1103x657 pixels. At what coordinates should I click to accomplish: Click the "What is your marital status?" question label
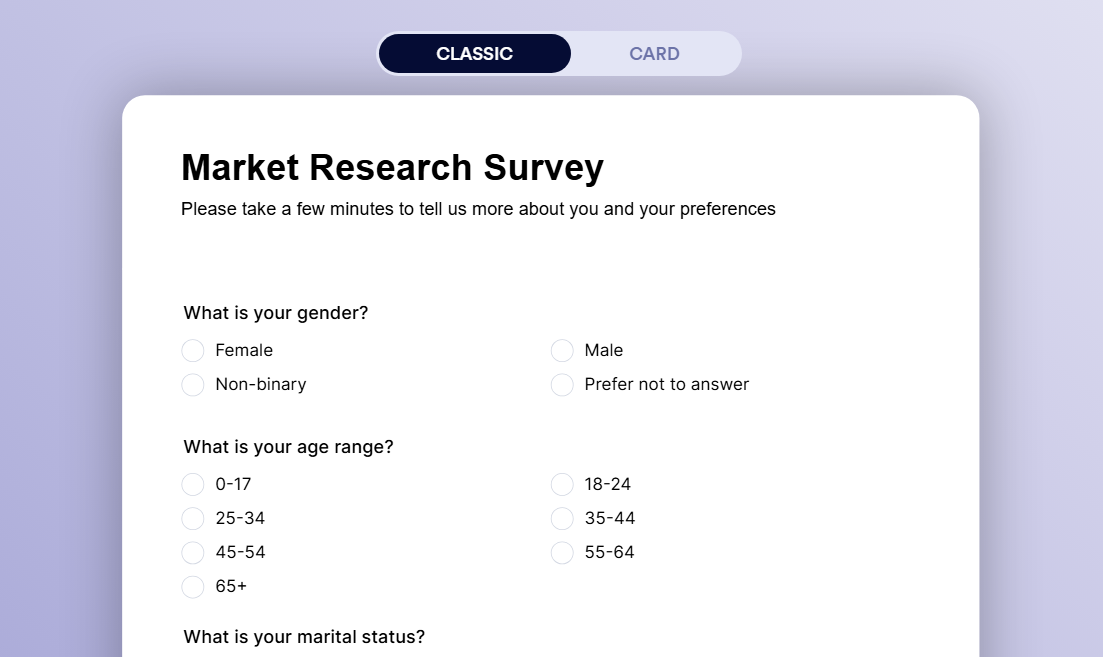(303, 637)
